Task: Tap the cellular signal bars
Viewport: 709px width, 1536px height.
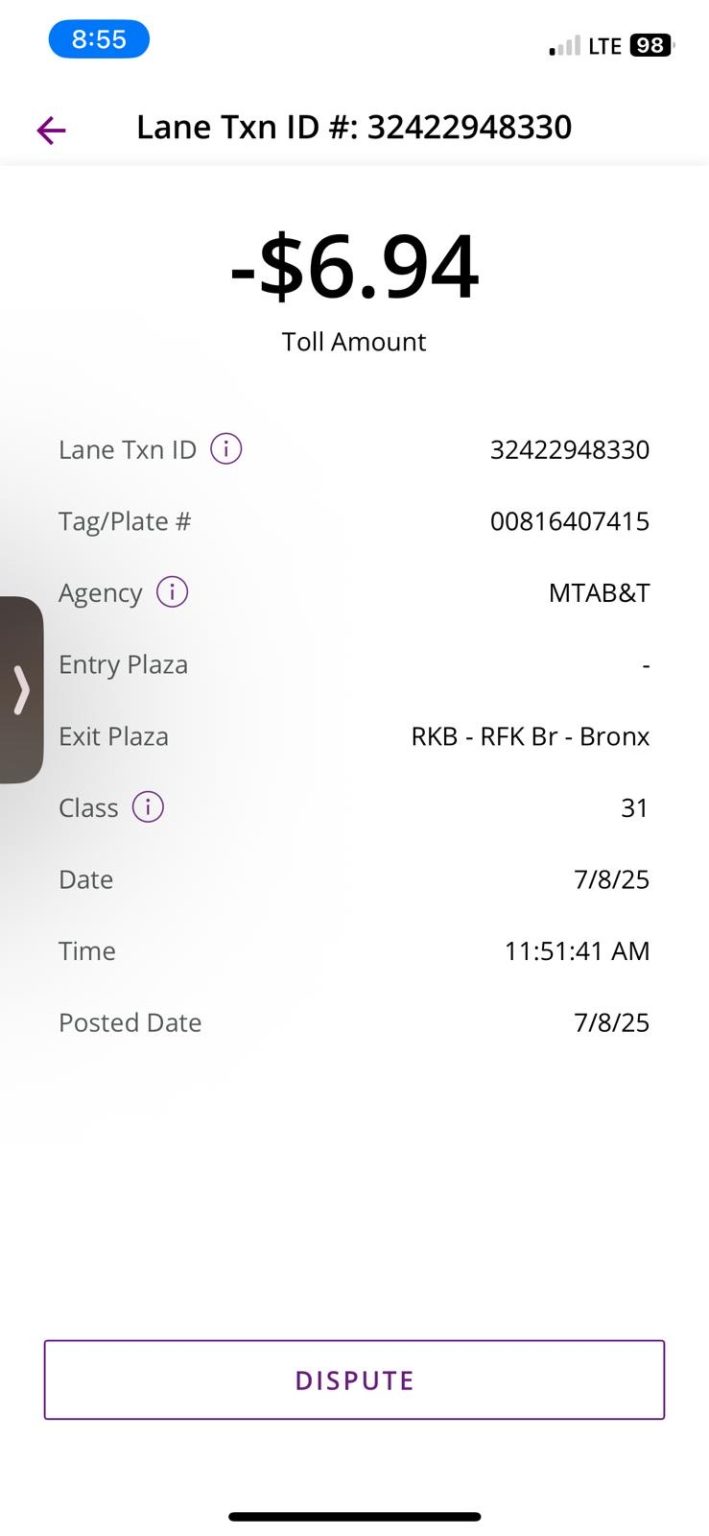Action: (x=564, y=46)
